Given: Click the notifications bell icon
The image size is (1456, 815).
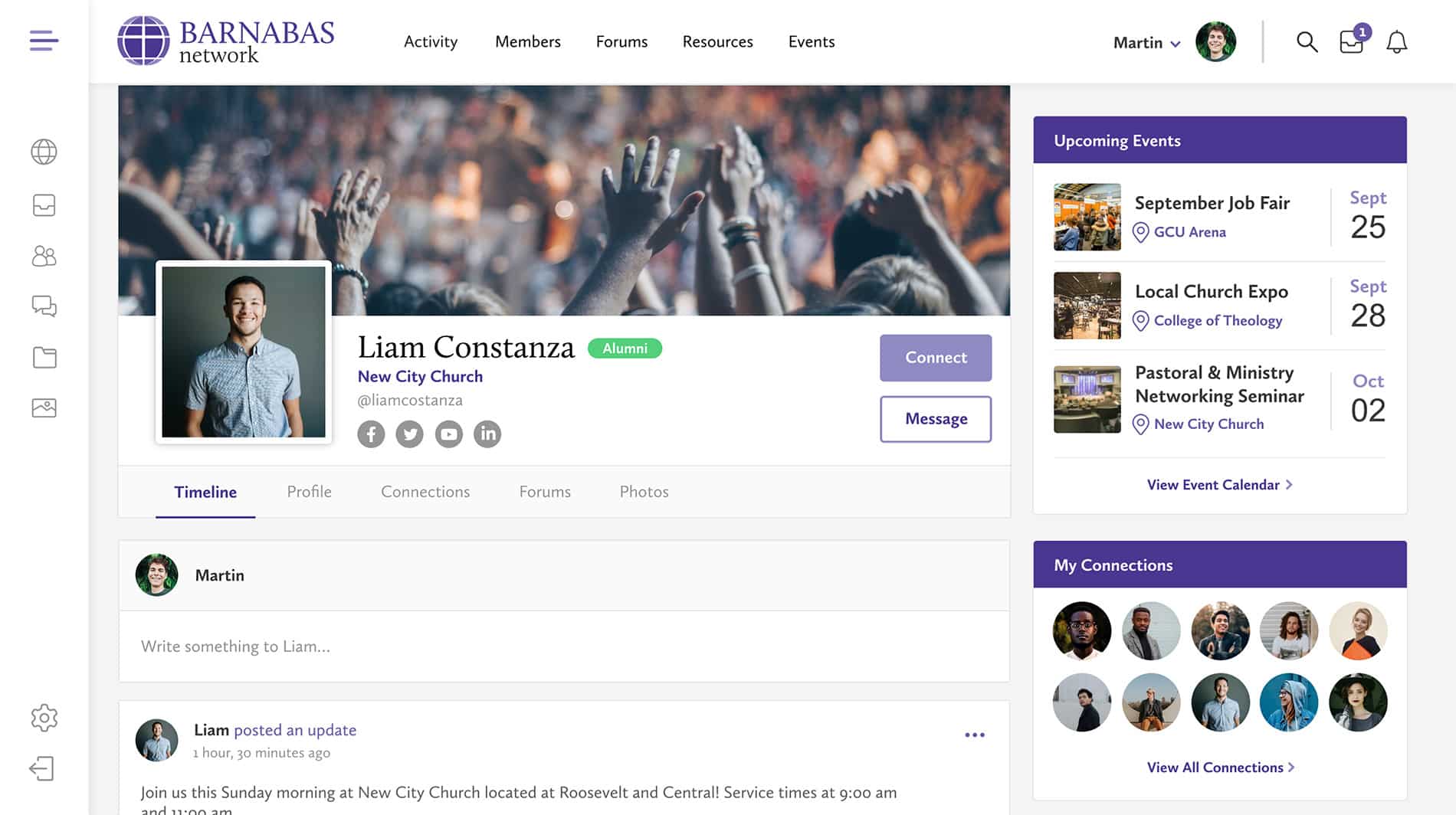Looking at the screenshot, I should 1396,42.
